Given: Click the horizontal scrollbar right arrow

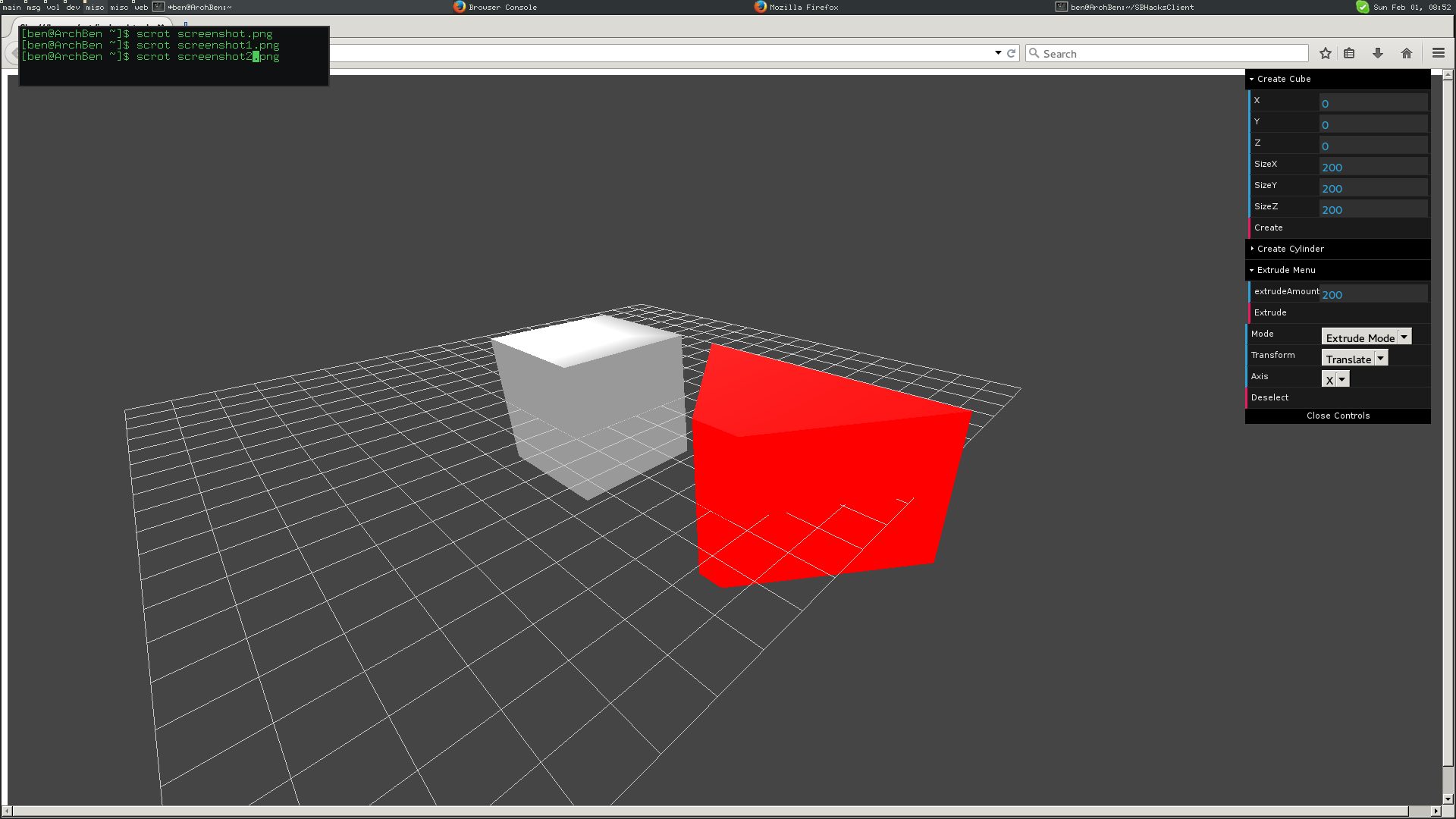Looking at the screenshot, I should (x=1436, y=811).
